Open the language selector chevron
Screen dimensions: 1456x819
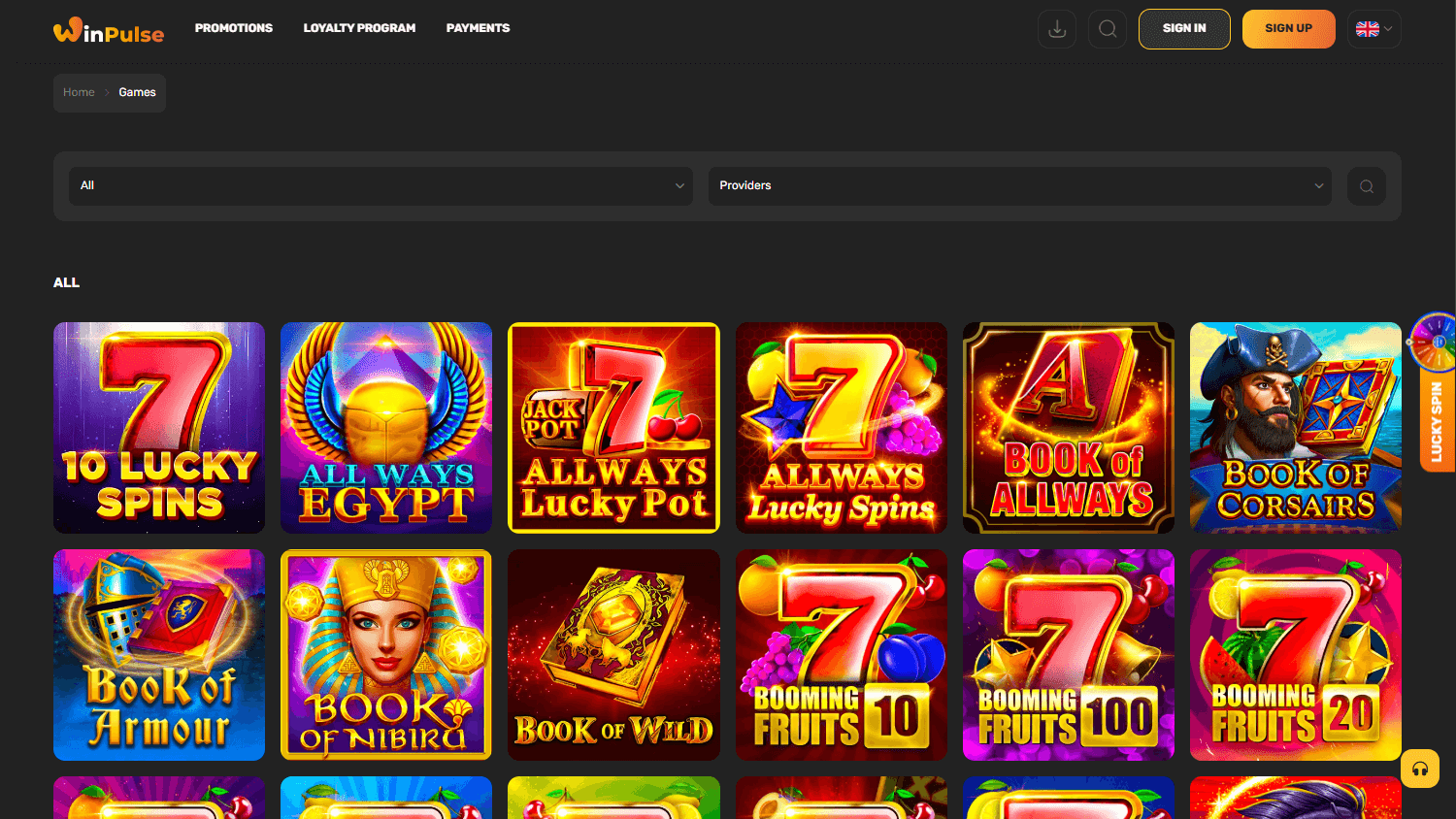click(1390, 28)
